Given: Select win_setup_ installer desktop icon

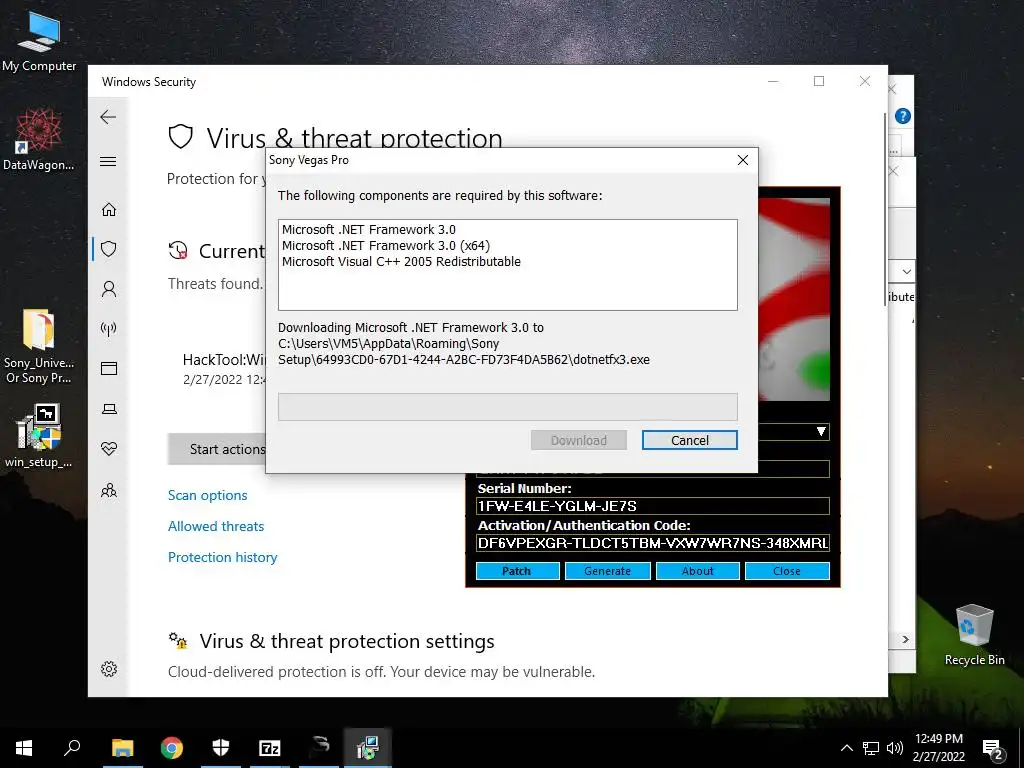Looking at the screenshot, I should pyautogui.click(x=39, y=436).
